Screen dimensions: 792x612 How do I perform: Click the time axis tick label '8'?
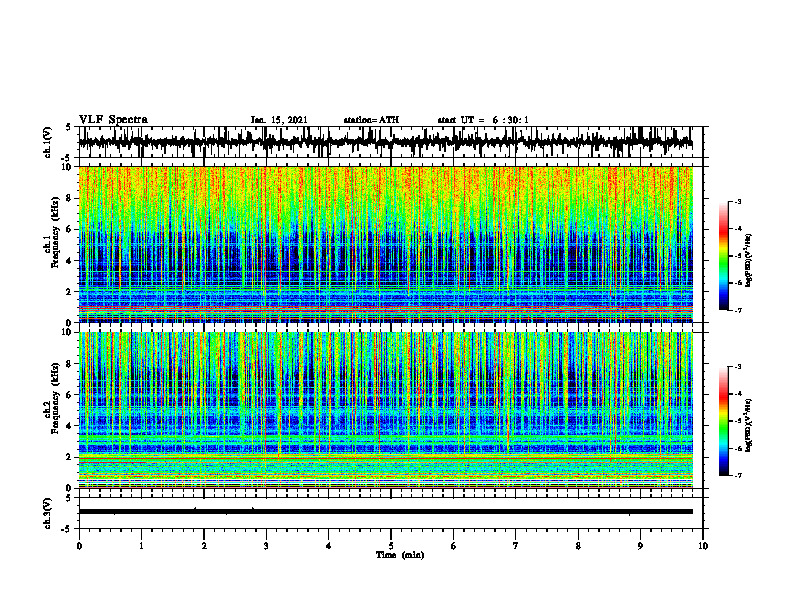[x=578, y=546]
